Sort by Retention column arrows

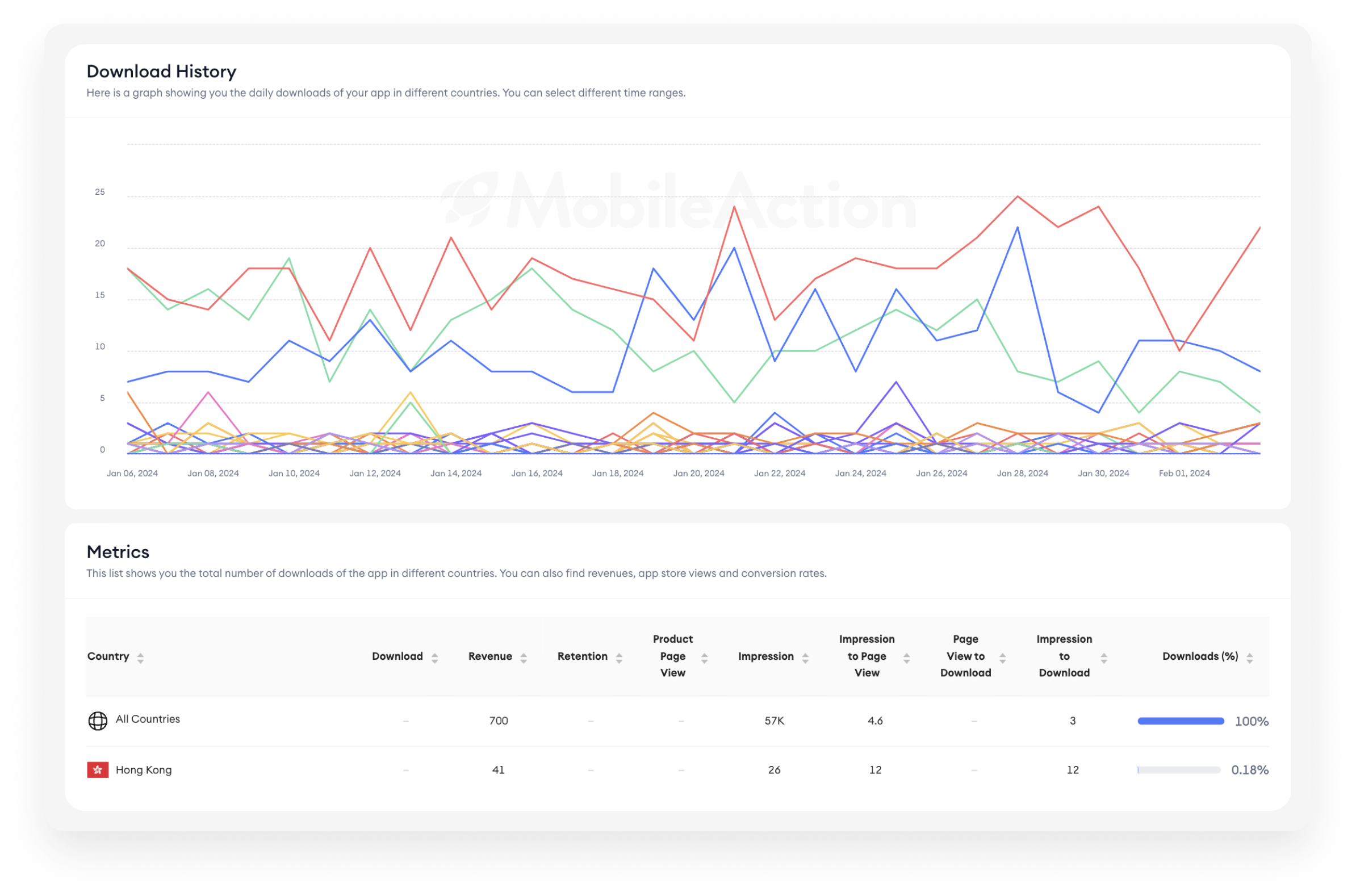coord(619,658)
